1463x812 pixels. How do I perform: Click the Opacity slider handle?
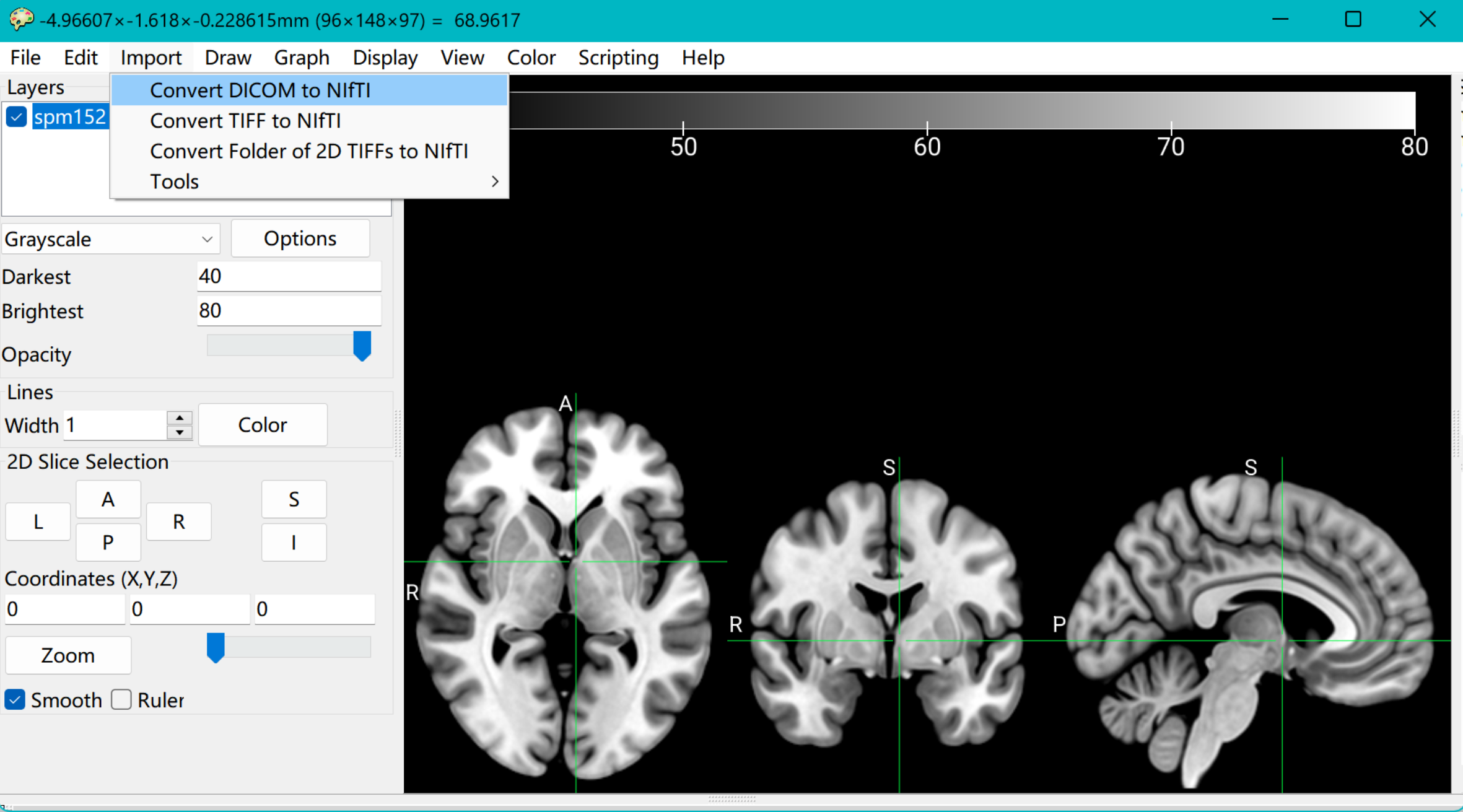[362, 346]
